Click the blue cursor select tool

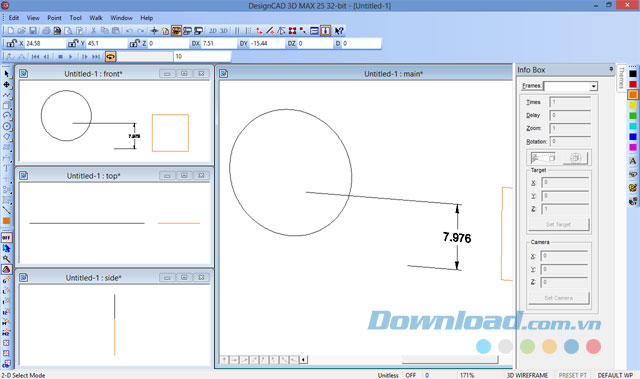7,248
